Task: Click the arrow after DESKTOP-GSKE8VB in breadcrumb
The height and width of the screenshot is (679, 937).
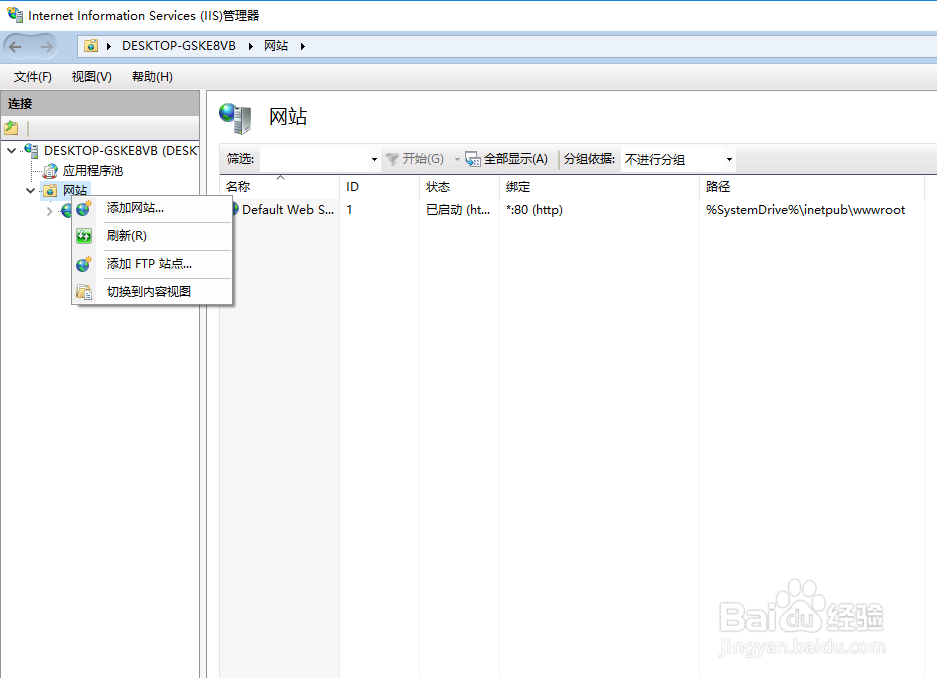Action: point(250,46)
